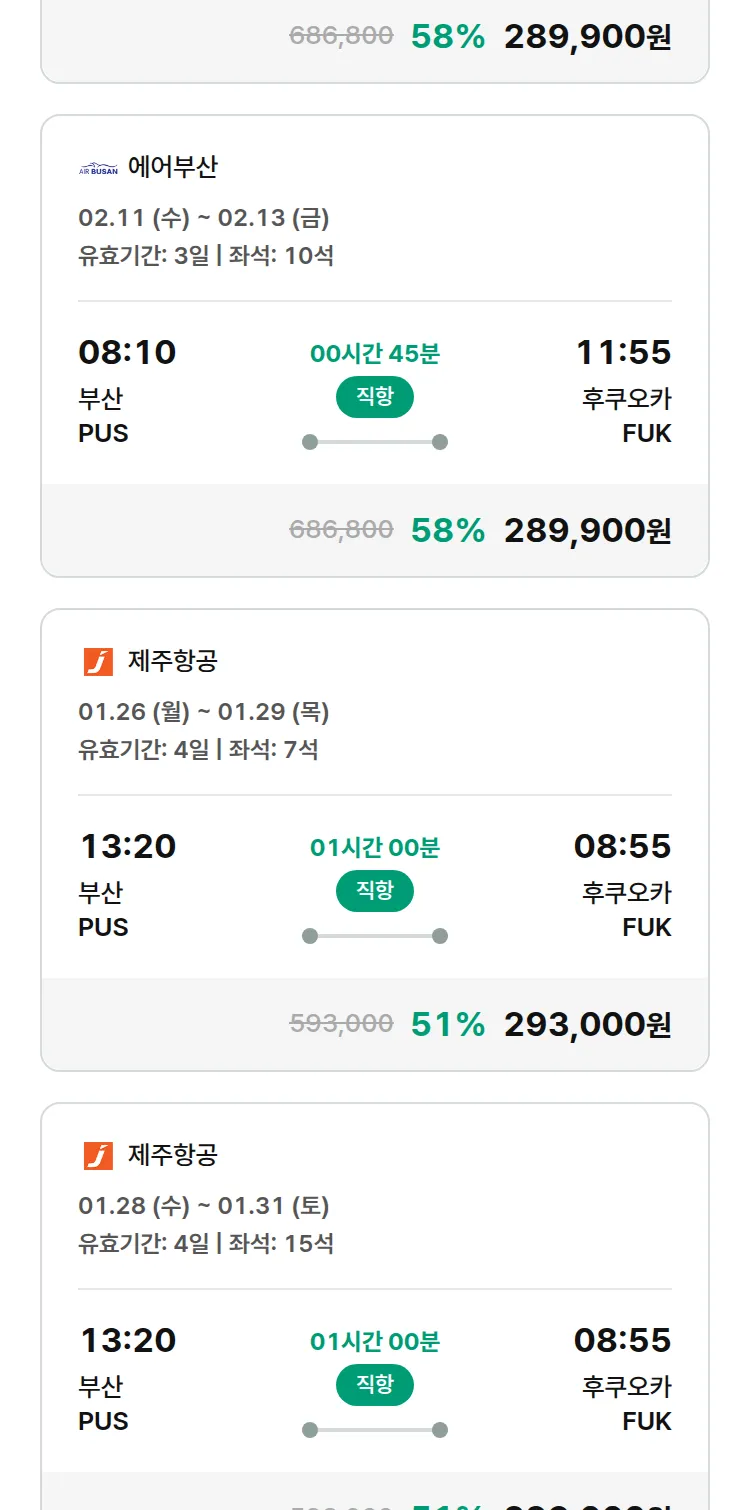Screen dimensions: 750x1510
Task: Click the Air Busan airline logo
Action: (98, 168)
